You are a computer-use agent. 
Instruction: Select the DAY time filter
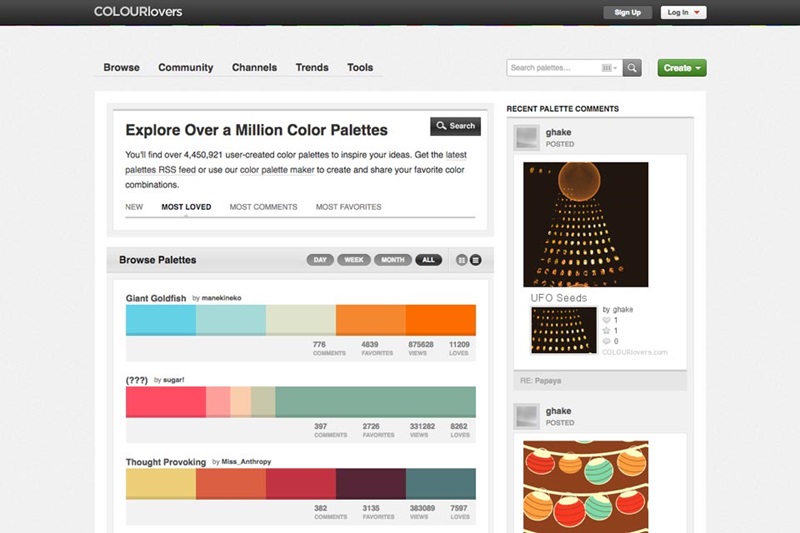point(320,260)
